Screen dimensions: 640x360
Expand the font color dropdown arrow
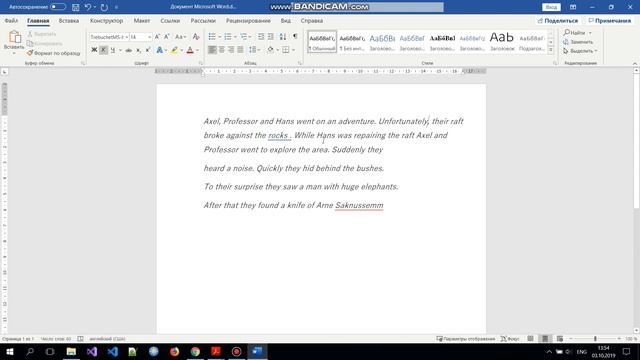[x=198, y=50]
